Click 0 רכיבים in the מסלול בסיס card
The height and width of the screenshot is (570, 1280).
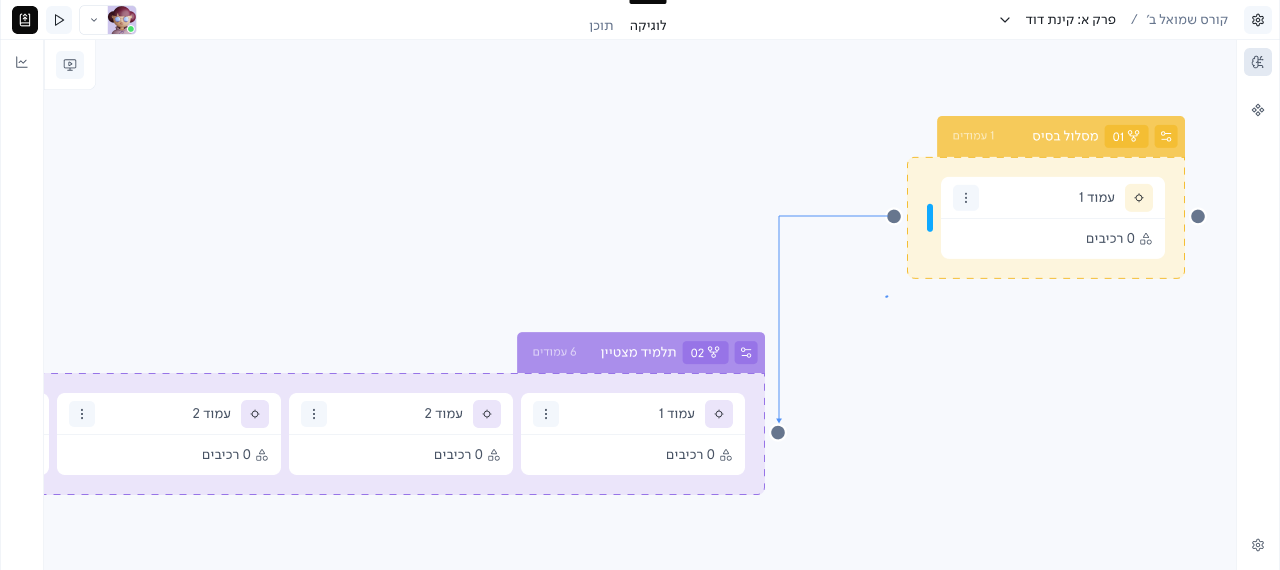(x=1119, y=239)
